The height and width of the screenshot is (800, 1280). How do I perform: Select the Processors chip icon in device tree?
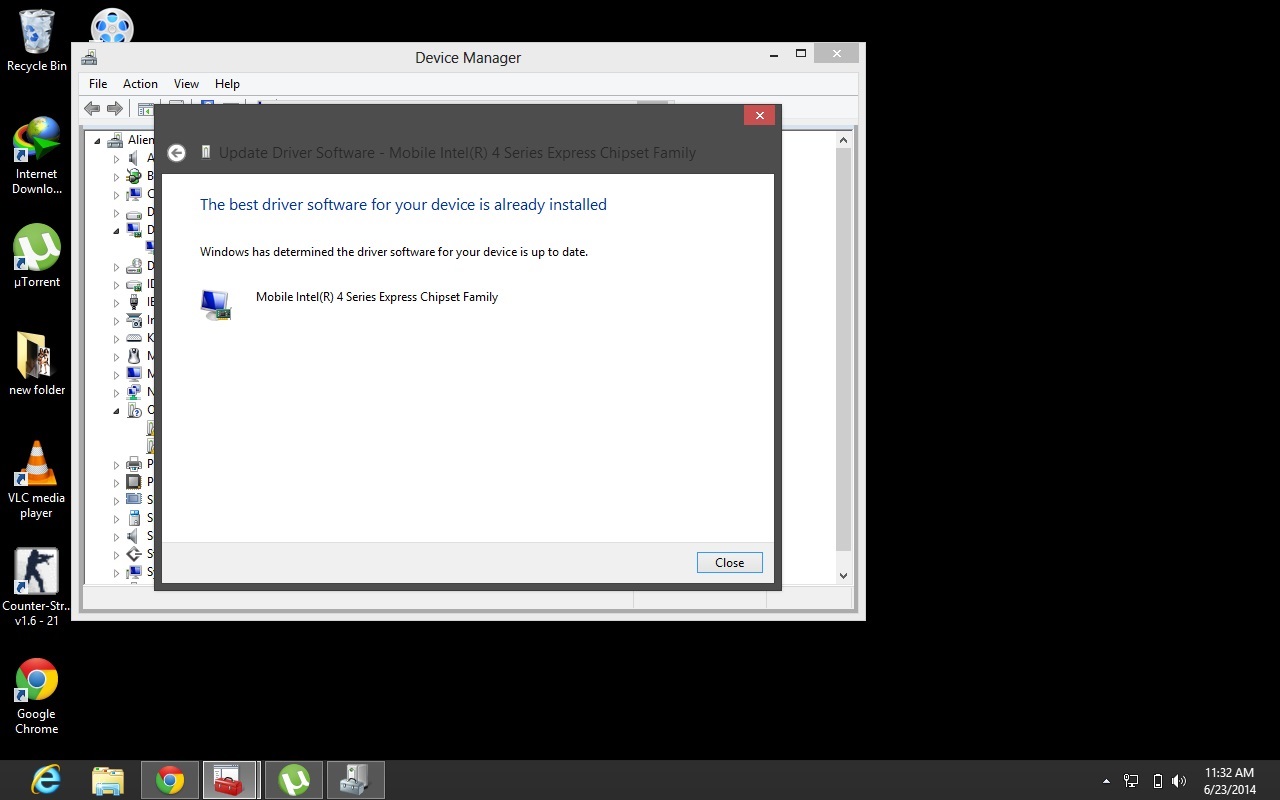point(133,482)
